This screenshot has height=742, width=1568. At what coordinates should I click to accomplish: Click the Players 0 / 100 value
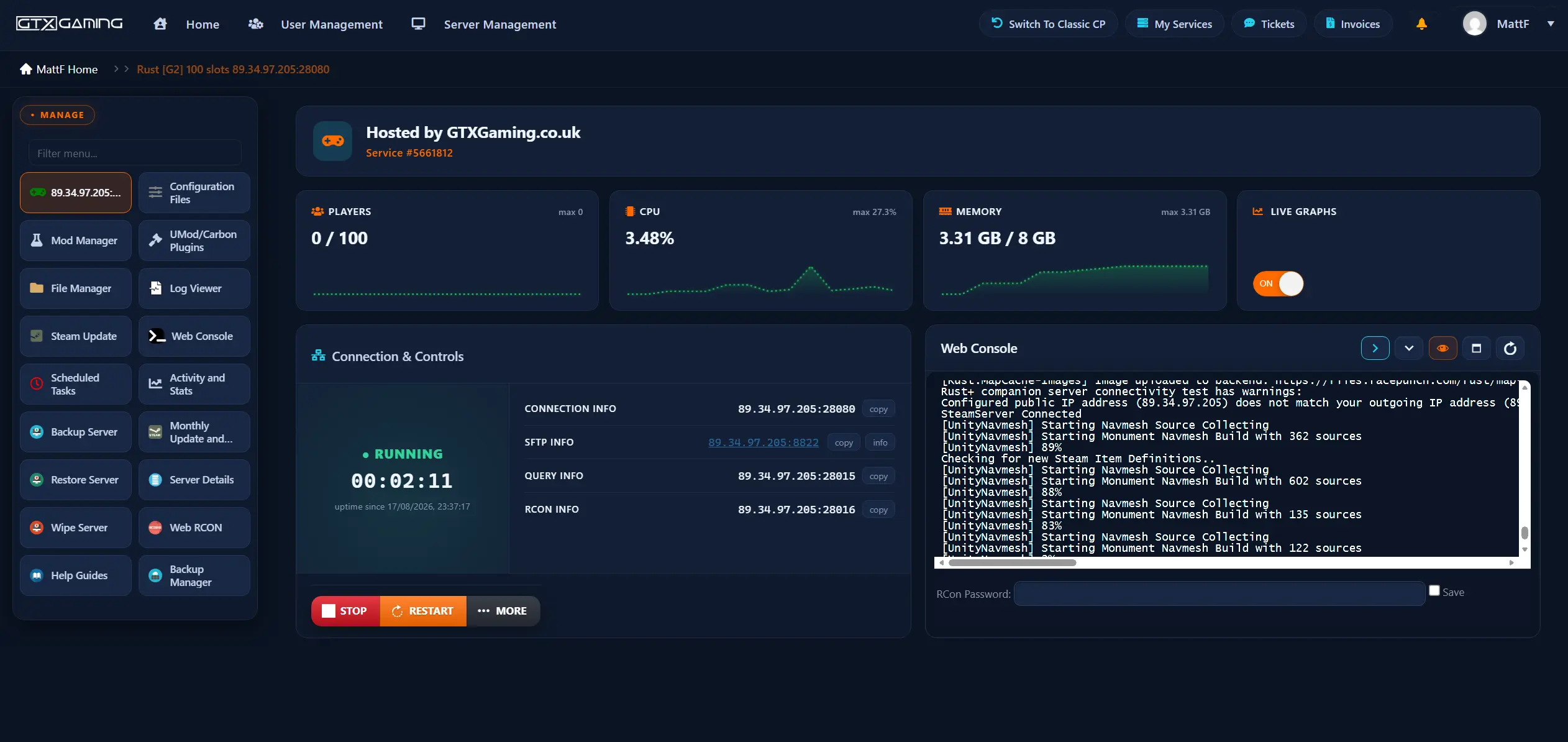coord(339,238)
